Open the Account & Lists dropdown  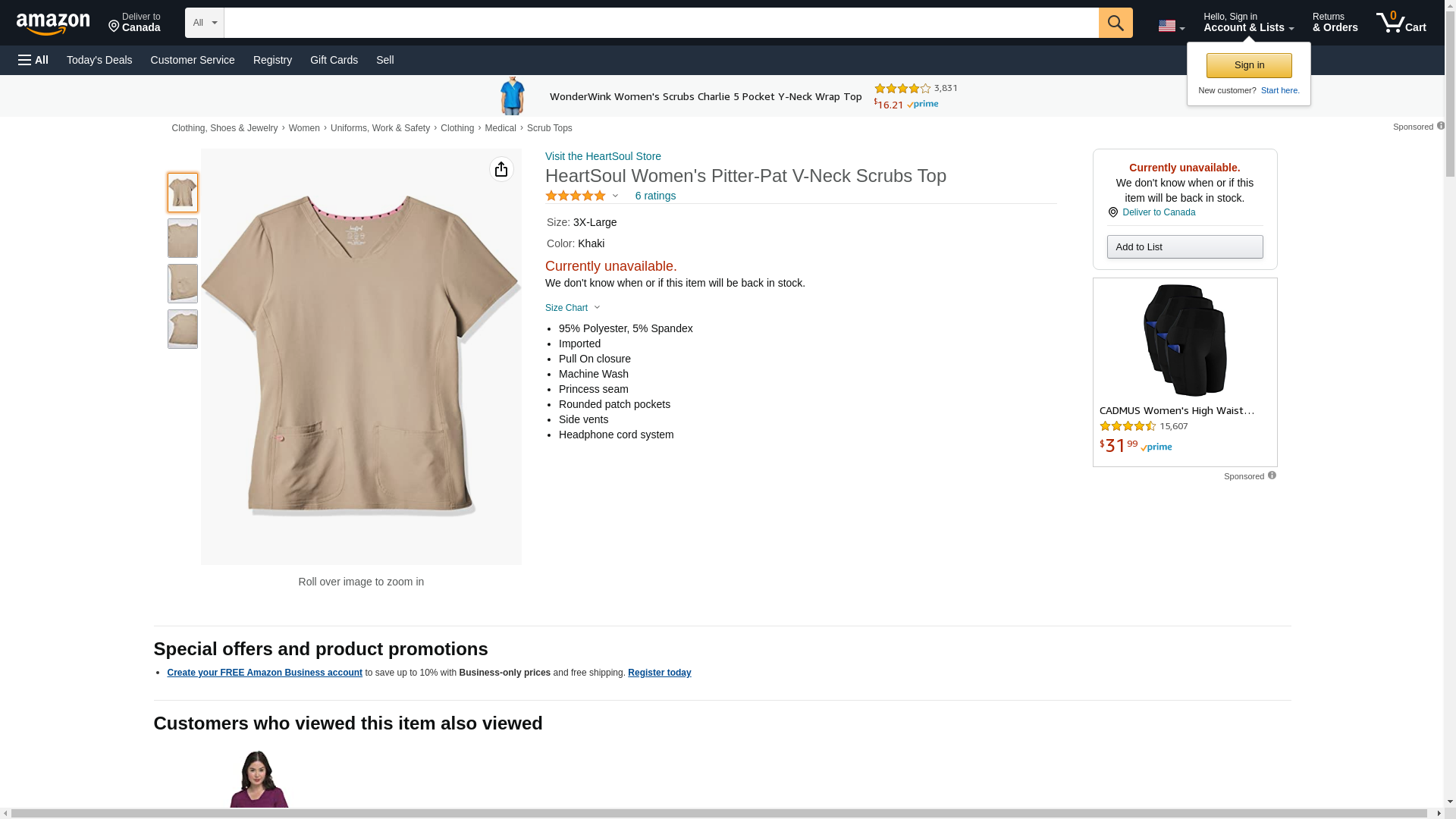point(1248,22)
